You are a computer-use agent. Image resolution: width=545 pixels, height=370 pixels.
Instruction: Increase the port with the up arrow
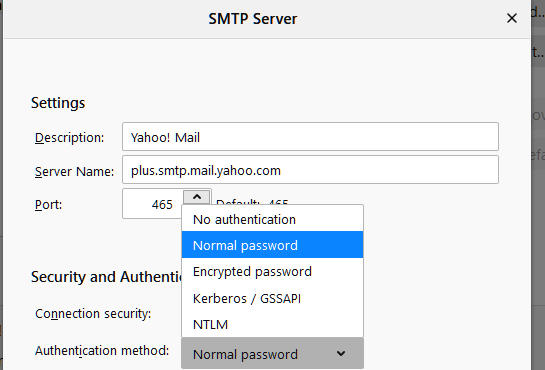(x=197, y=197)
